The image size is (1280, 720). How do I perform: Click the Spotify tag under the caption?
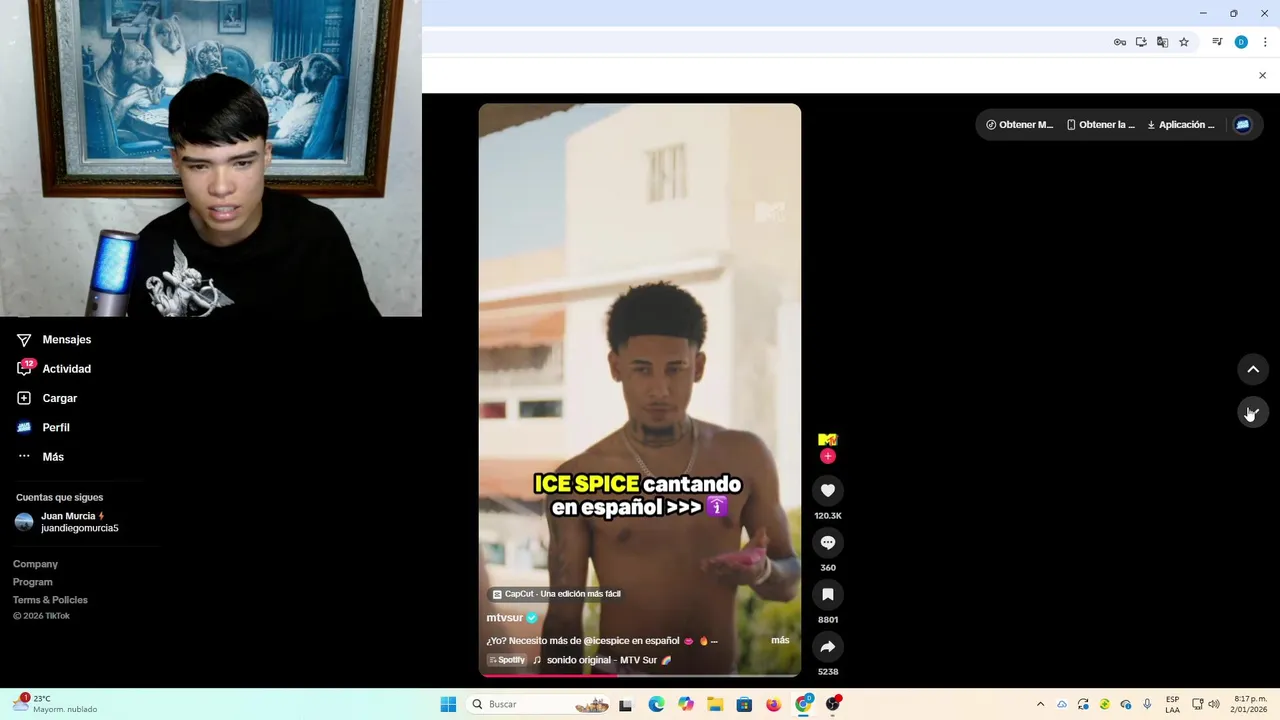(x=507, y=660)
